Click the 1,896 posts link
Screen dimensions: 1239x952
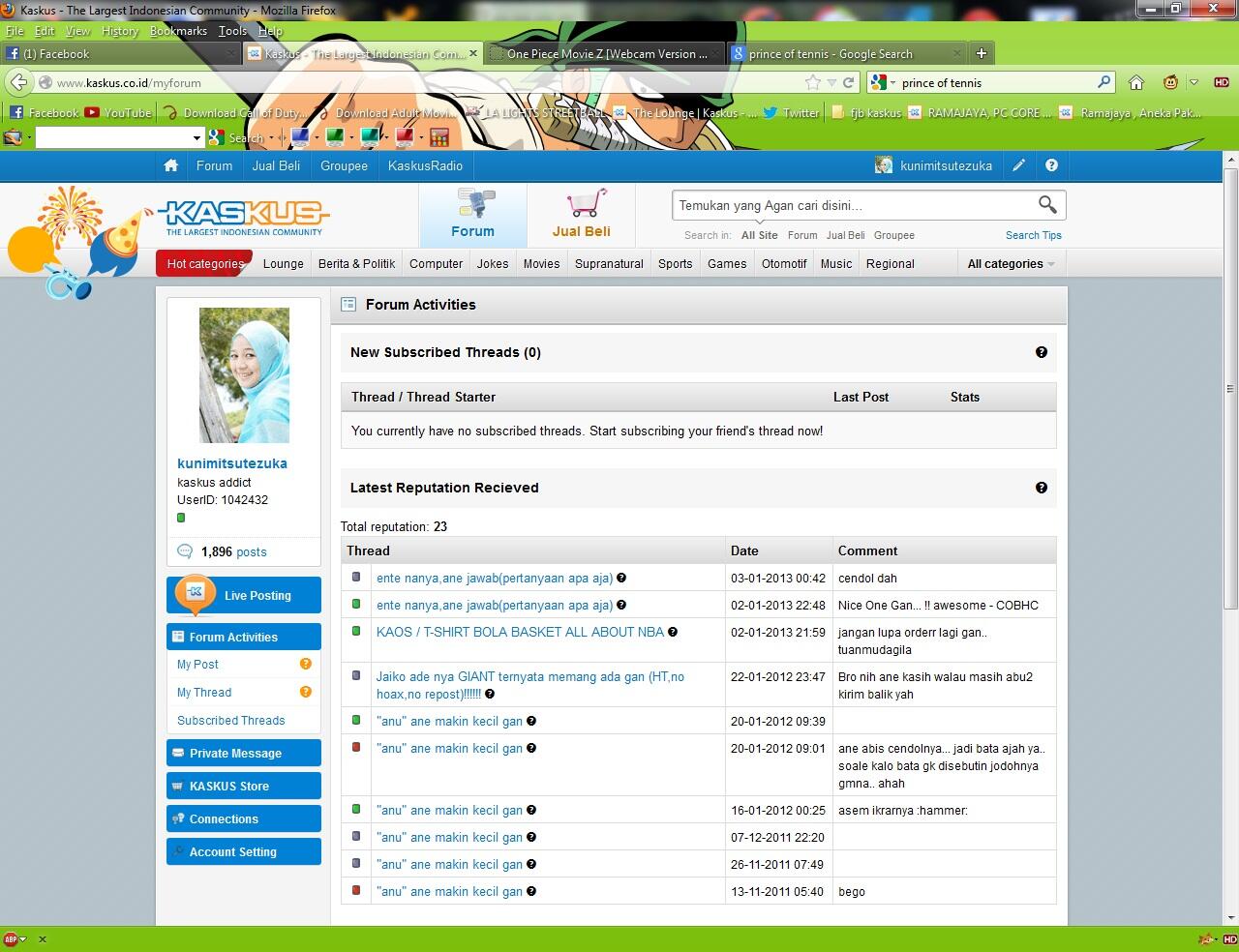(x=233, y=551)
